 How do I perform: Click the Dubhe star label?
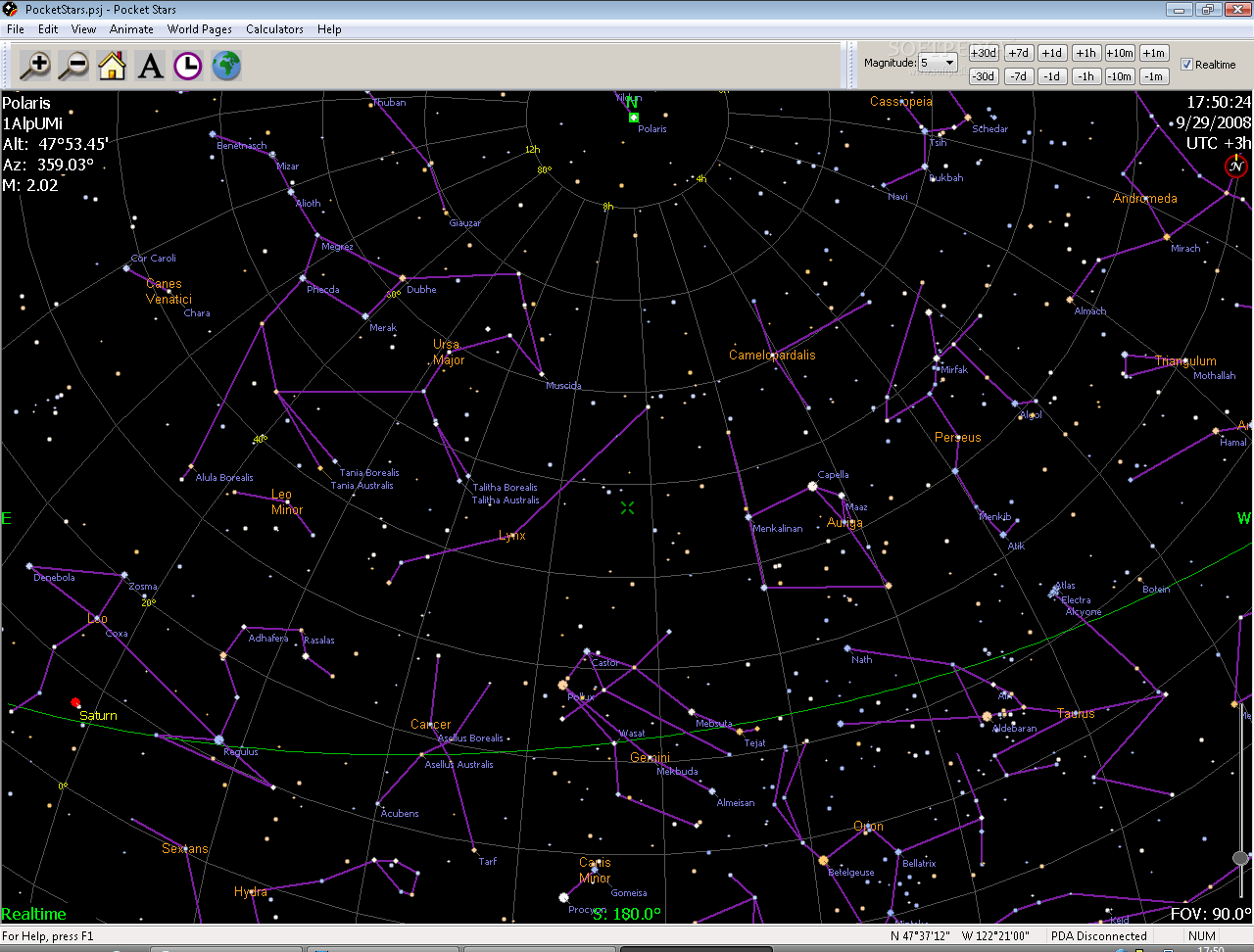421,290
